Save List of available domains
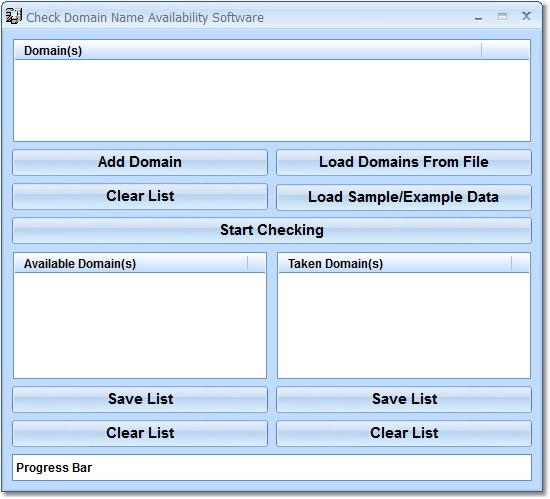The height and width of the screenshot is (499, 550). [140, 399]
